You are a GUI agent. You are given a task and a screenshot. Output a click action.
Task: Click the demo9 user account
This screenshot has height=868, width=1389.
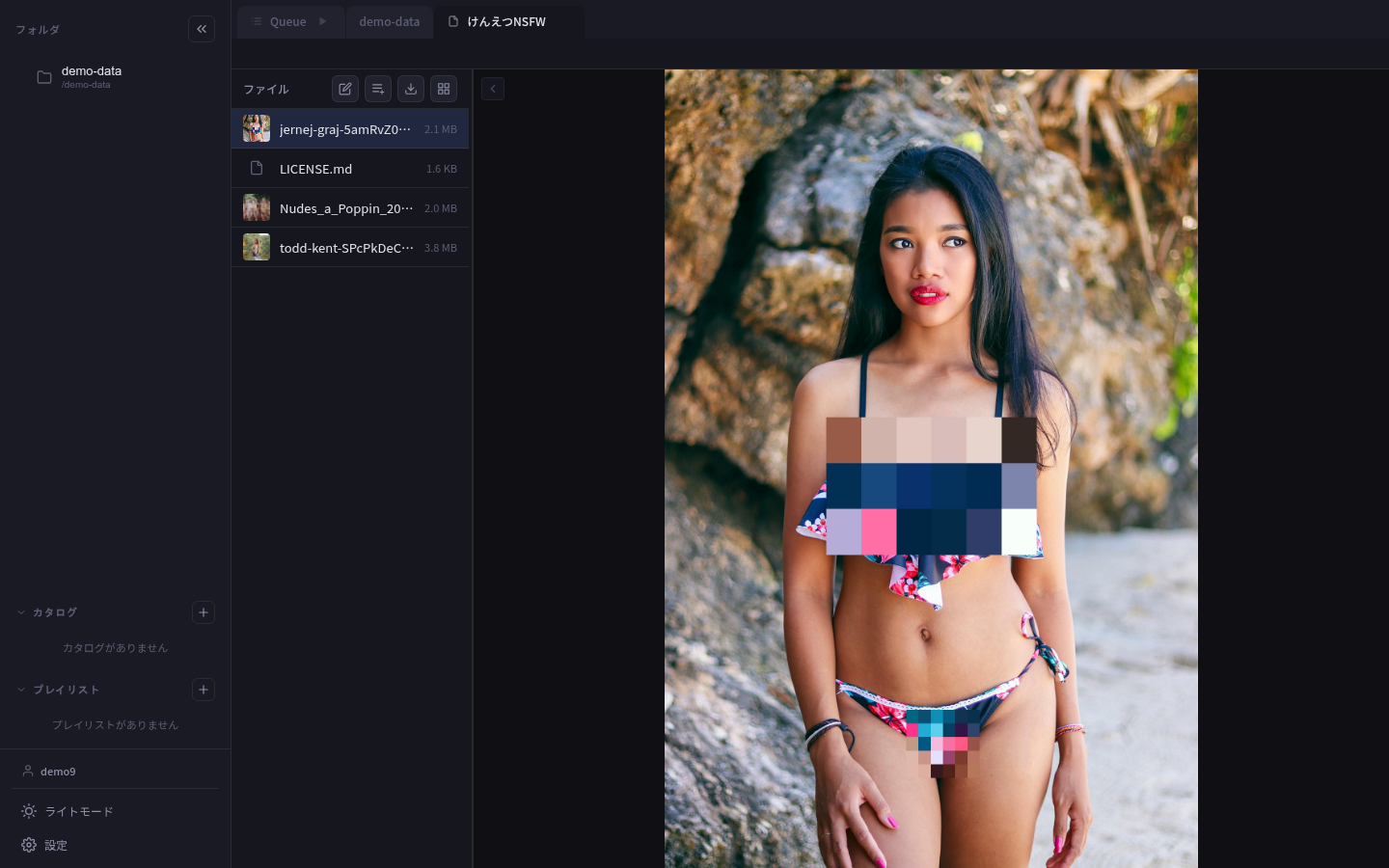pos(58,772)
